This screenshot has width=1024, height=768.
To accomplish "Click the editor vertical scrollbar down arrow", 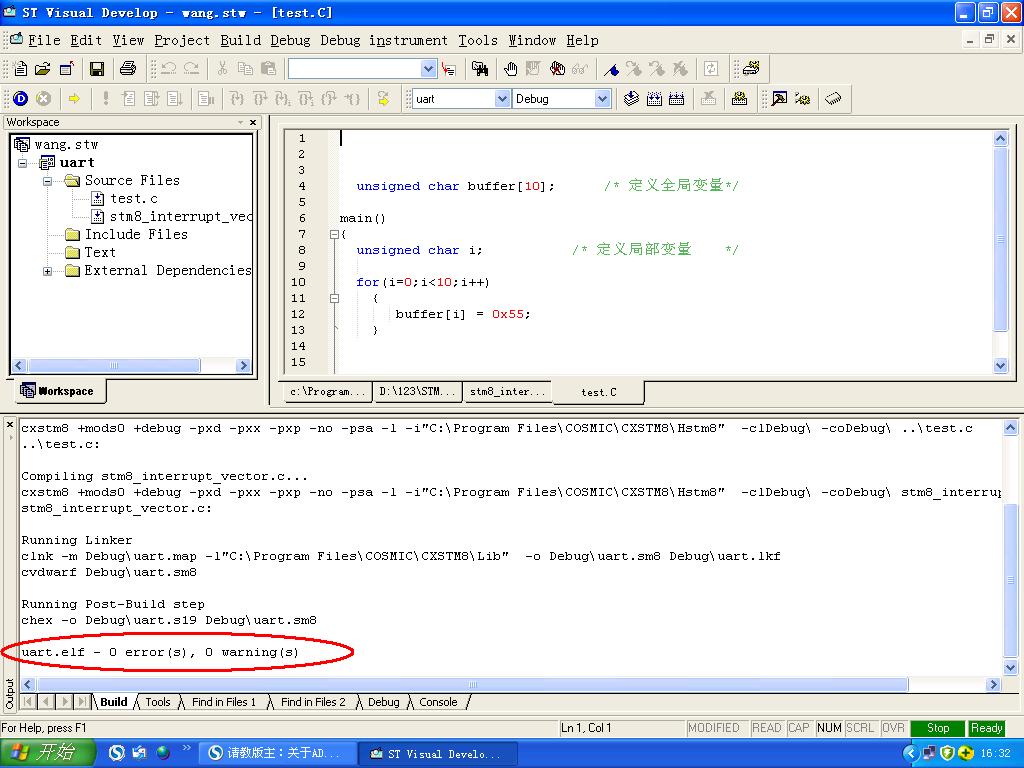I will coord(1000,366).
